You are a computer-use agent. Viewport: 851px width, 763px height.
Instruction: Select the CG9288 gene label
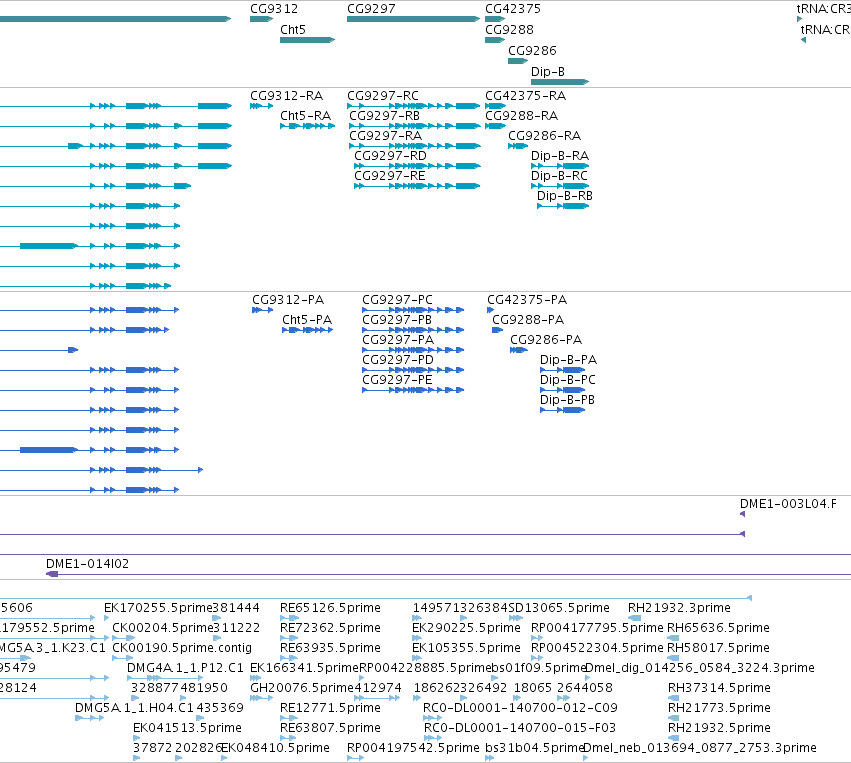[509, 30]
